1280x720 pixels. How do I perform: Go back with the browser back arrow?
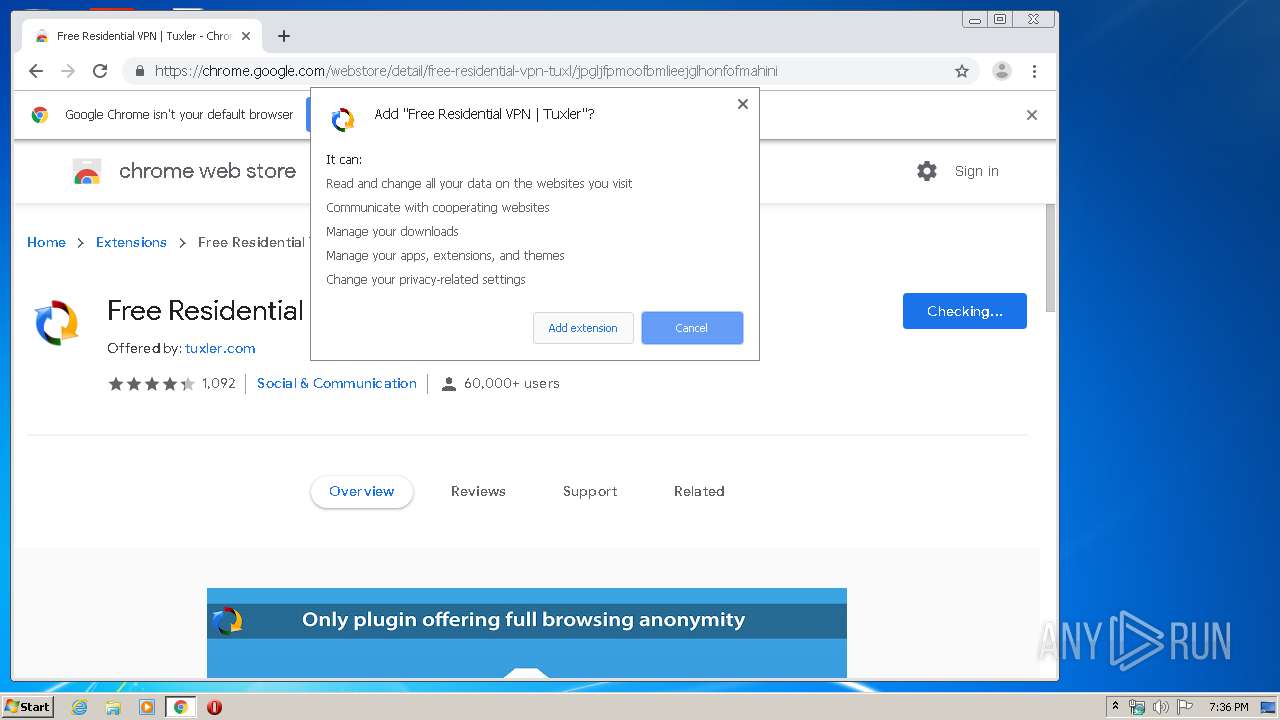click(36, 71)
